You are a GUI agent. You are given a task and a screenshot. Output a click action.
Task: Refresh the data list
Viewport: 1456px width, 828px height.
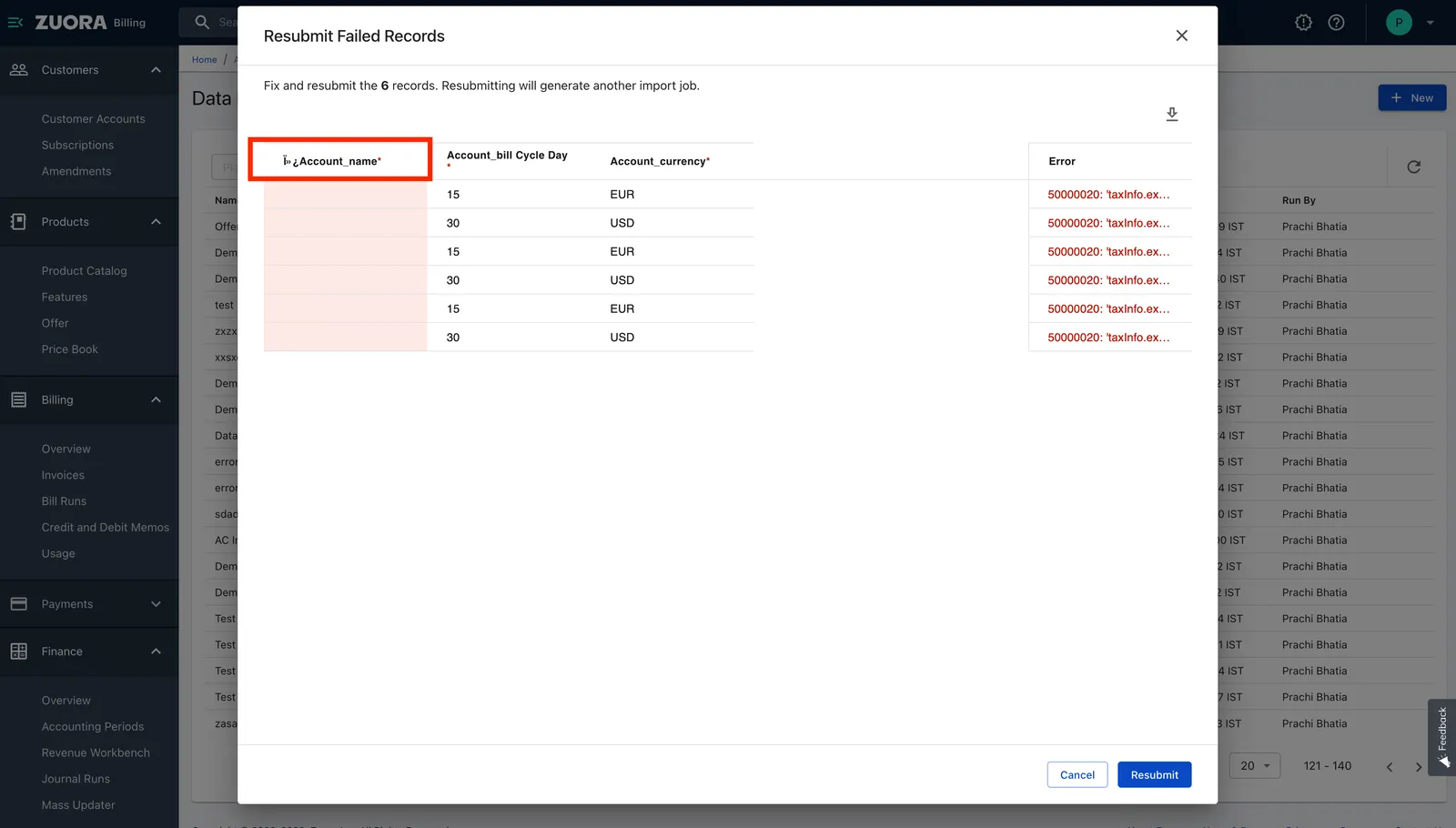1413,167
